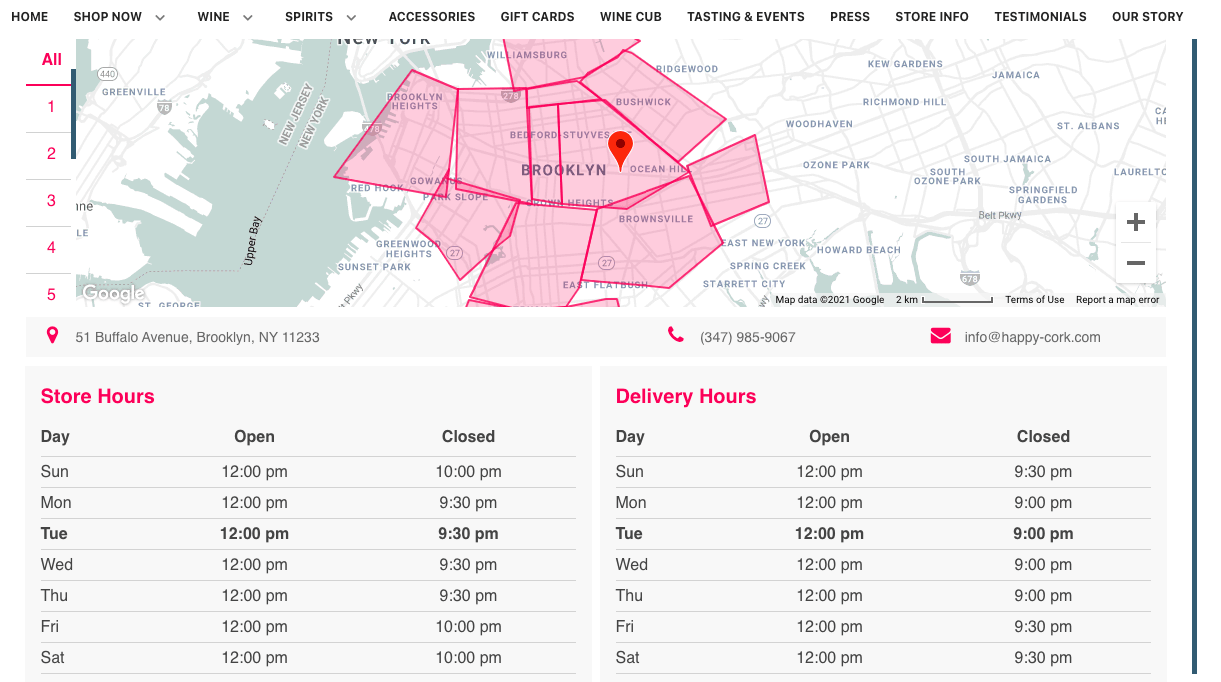Open Google logo link on the map
1221x682 pixels.
112,293
